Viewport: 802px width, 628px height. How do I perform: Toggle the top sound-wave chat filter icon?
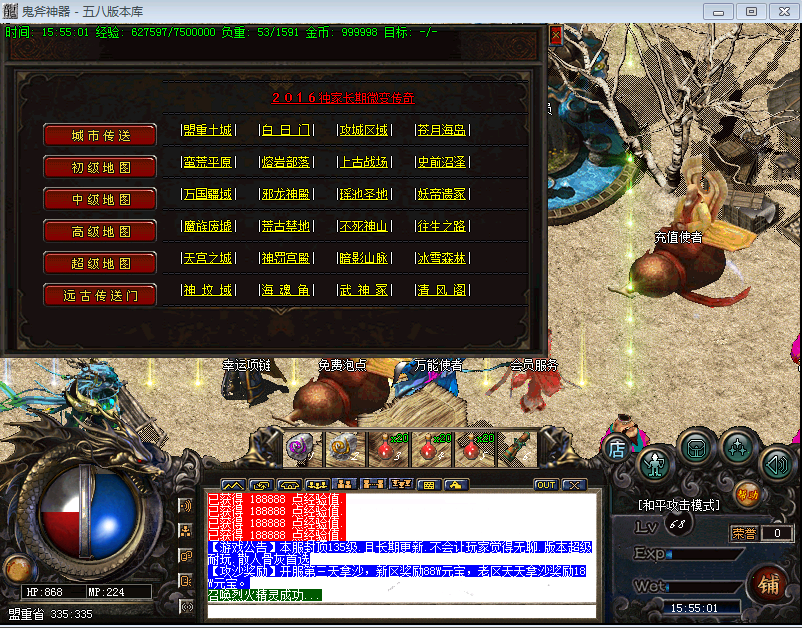pyautogui.click(x=186, y=506)
